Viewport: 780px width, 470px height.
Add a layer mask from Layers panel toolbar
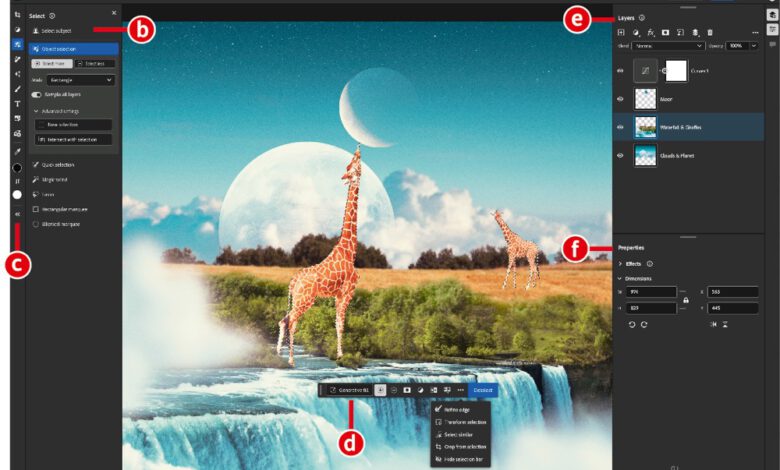point(666,32)
